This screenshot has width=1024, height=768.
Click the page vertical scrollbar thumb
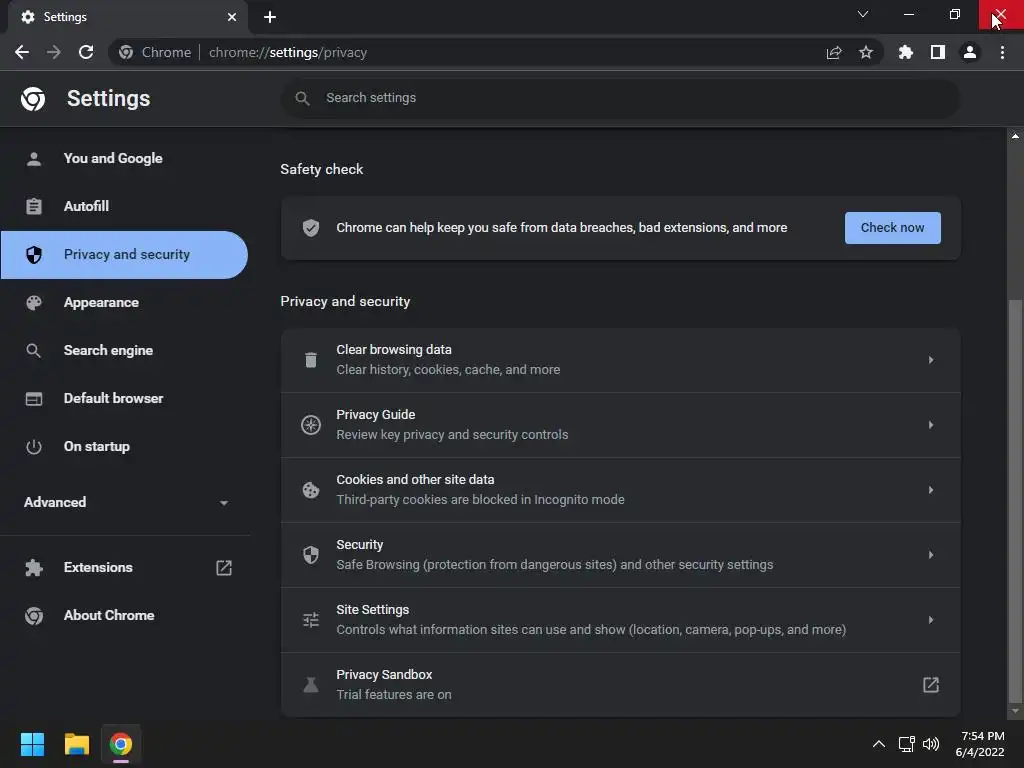point(1015,502)
